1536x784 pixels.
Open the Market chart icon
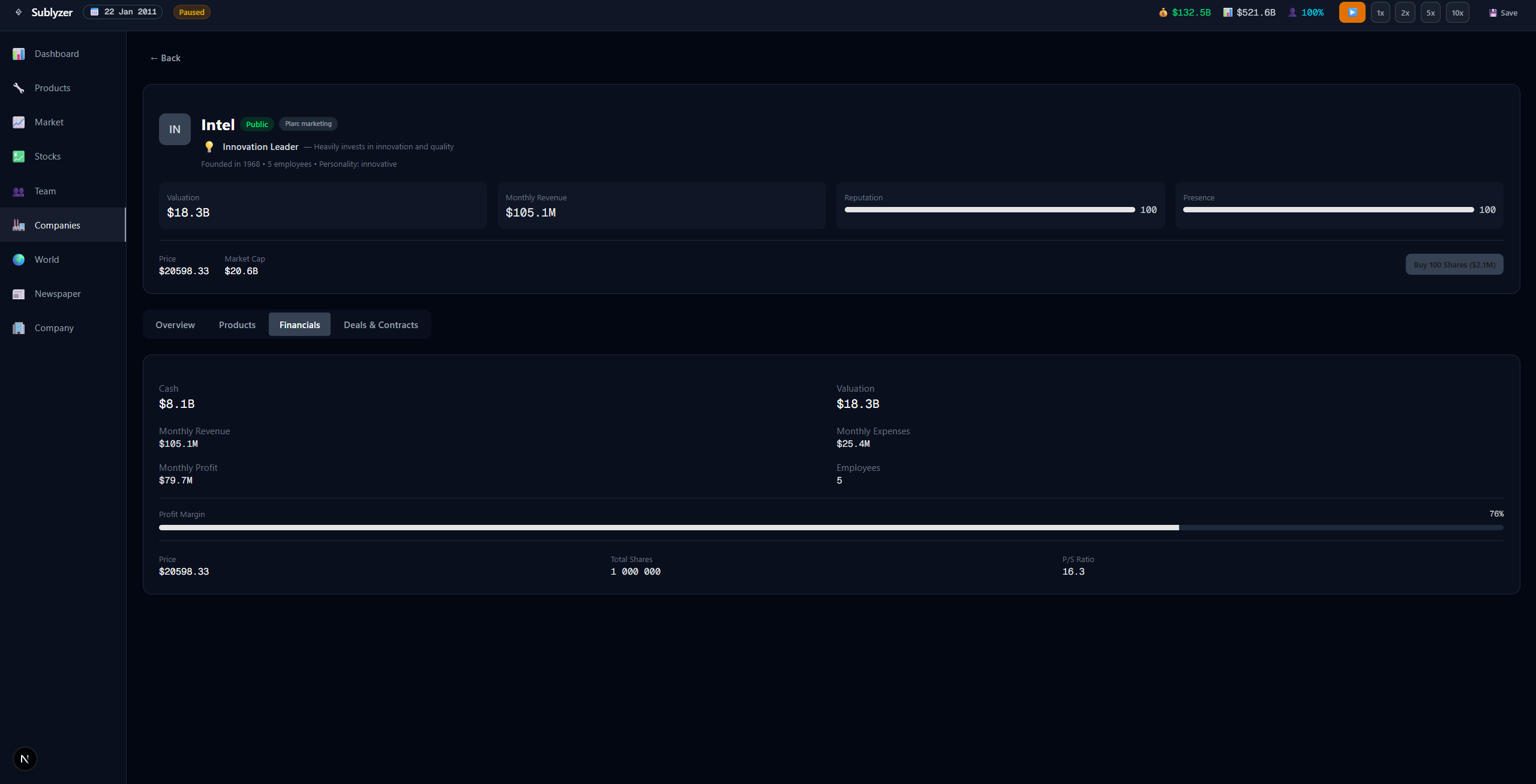[x=19, y=122]
